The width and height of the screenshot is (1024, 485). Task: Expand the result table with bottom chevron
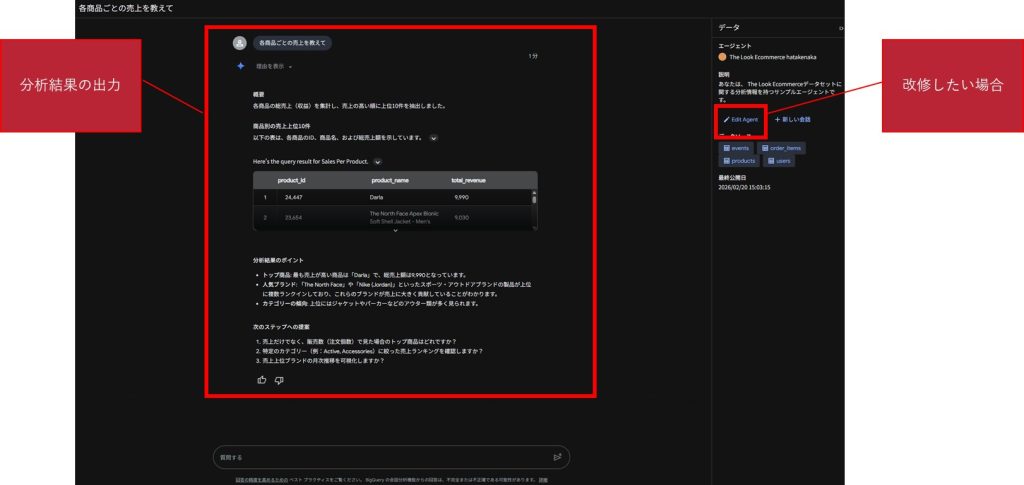(x=395, y=230)
